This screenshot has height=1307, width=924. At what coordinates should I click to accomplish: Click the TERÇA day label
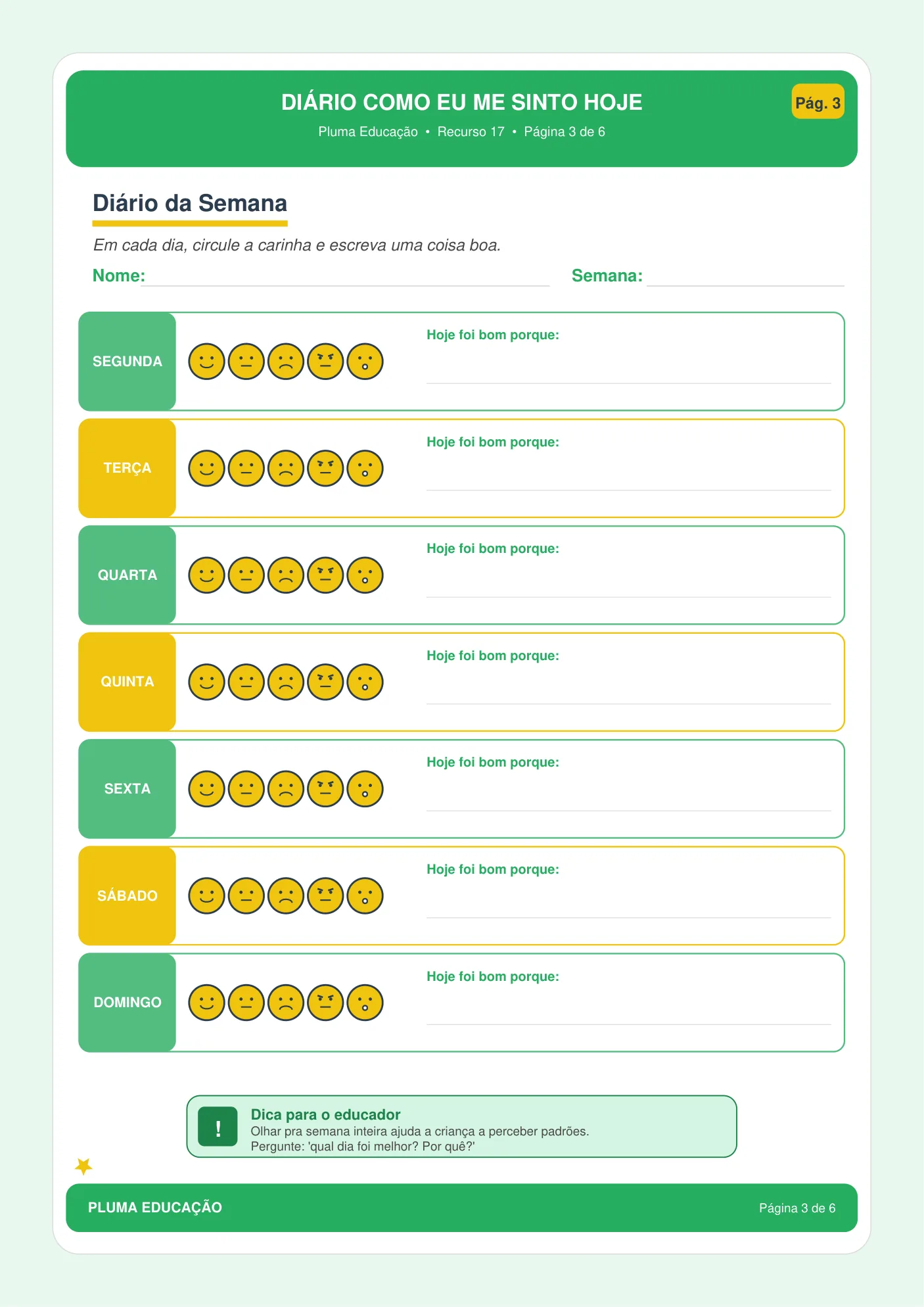(x=127, y=468)
